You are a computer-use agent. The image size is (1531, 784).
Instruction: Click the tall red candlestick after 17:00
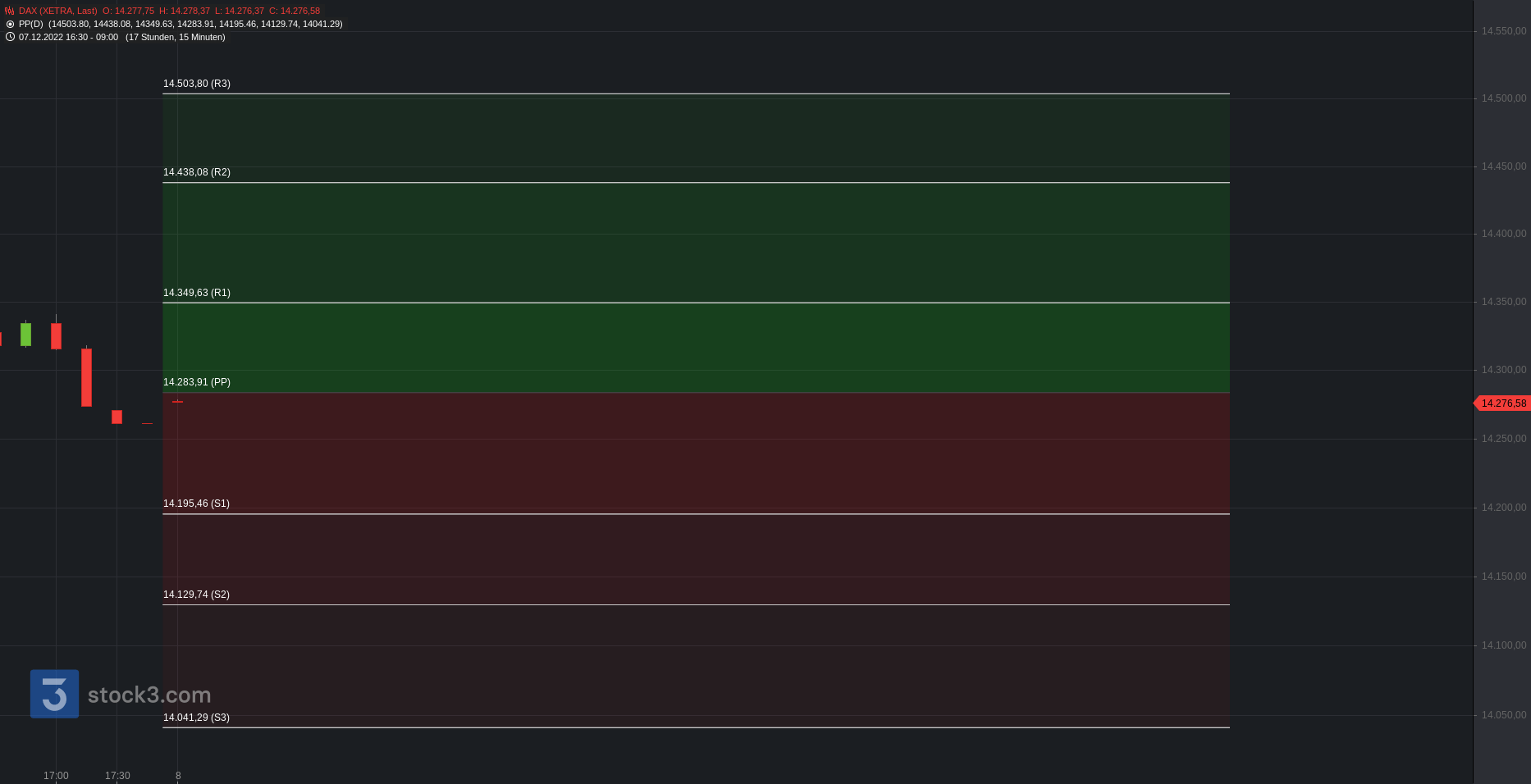[86, 377]
